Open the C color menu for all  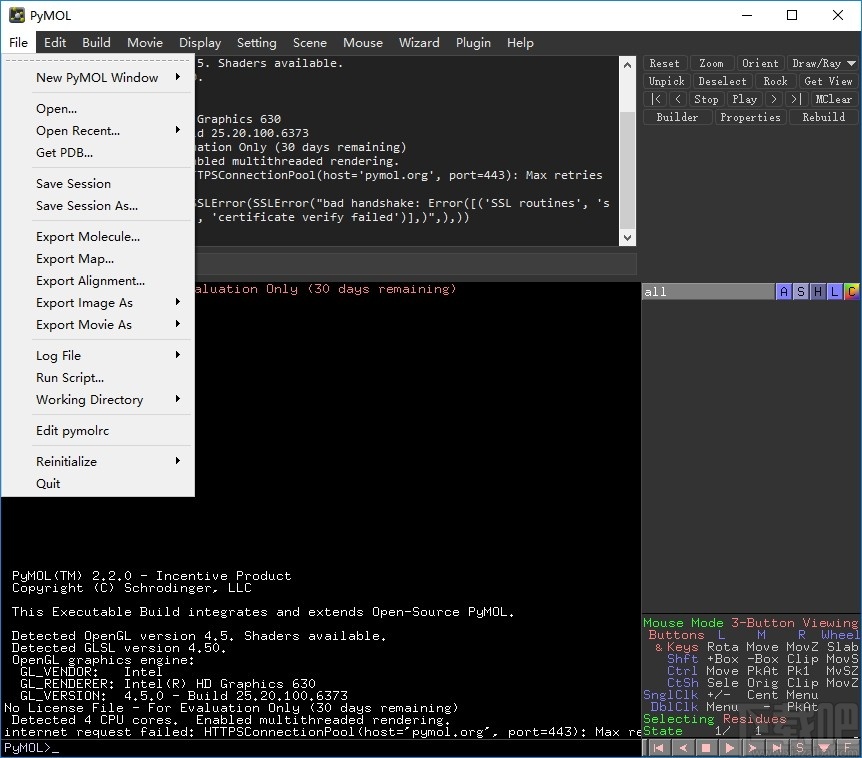852,292
